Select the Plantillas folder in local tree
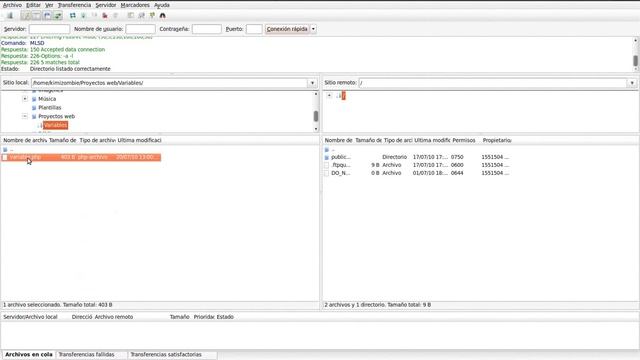Screen dimensions: 640x360 [x=50, y=108]
